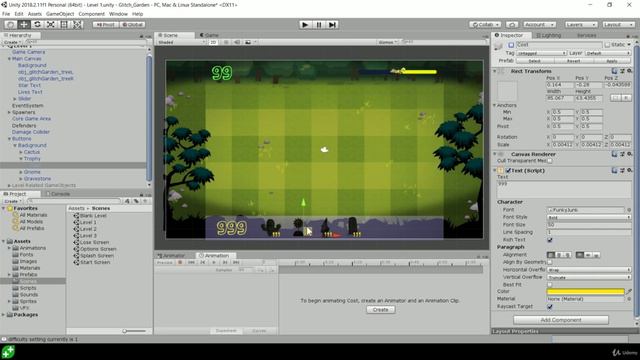Open Canvas Renderer settings gear
The width and height of the screenshot is (640, 360).
(x=629, y=154)
